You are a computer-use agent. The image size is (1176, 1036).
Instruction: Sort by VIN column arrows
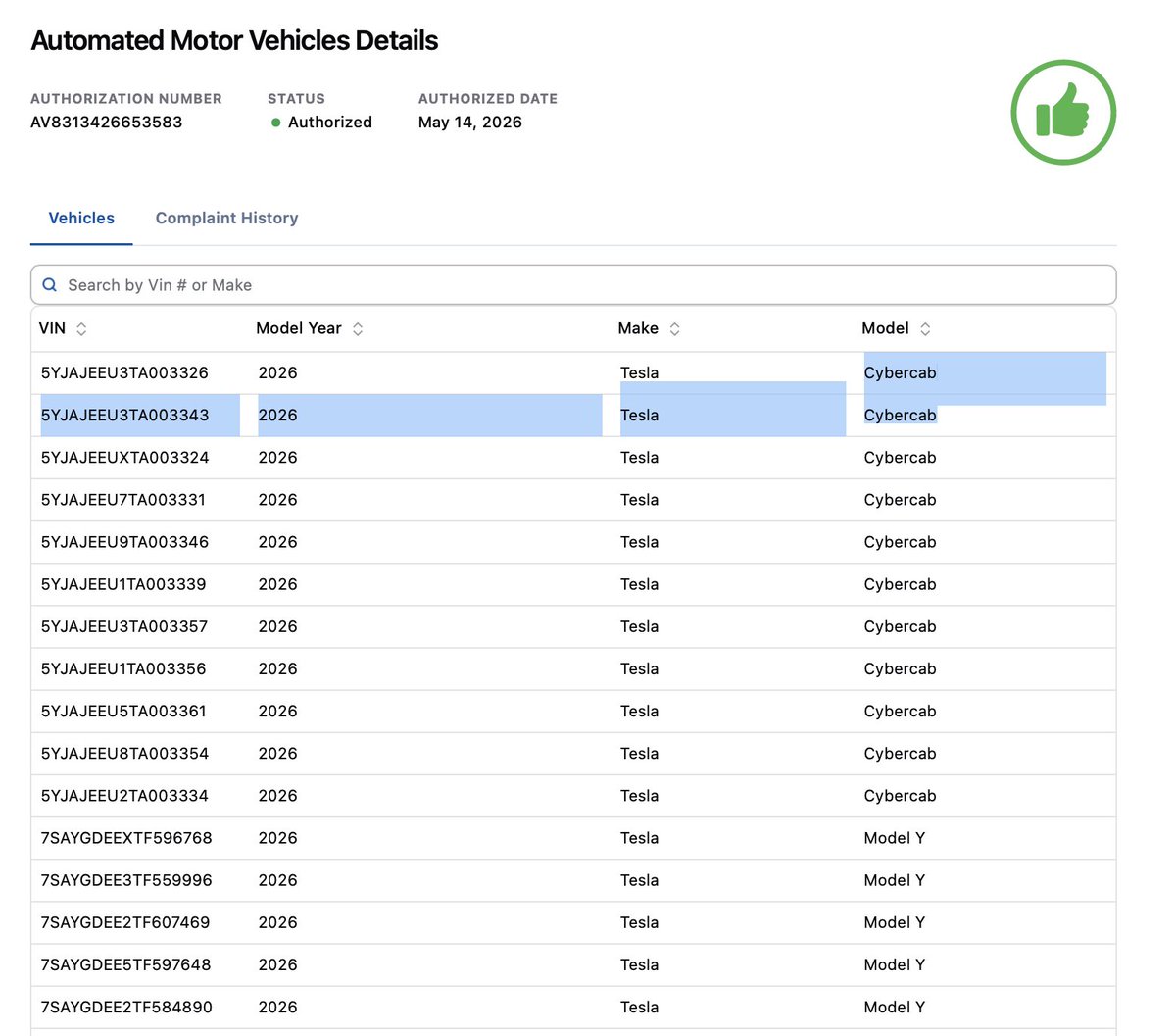pyautogui.click(x=81, y=329)
